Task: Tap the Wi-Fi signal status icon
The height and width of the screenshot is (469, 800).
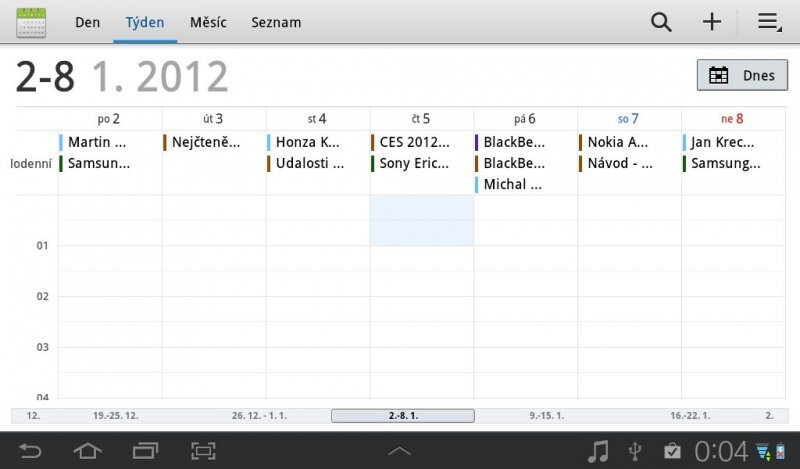Action: (763, 452)
